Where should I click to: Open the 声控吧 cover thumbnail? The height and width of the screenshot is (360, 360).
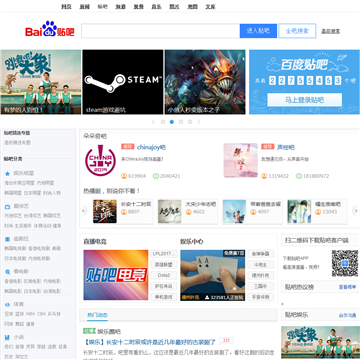pyautogui.click(x=241, y=161)
